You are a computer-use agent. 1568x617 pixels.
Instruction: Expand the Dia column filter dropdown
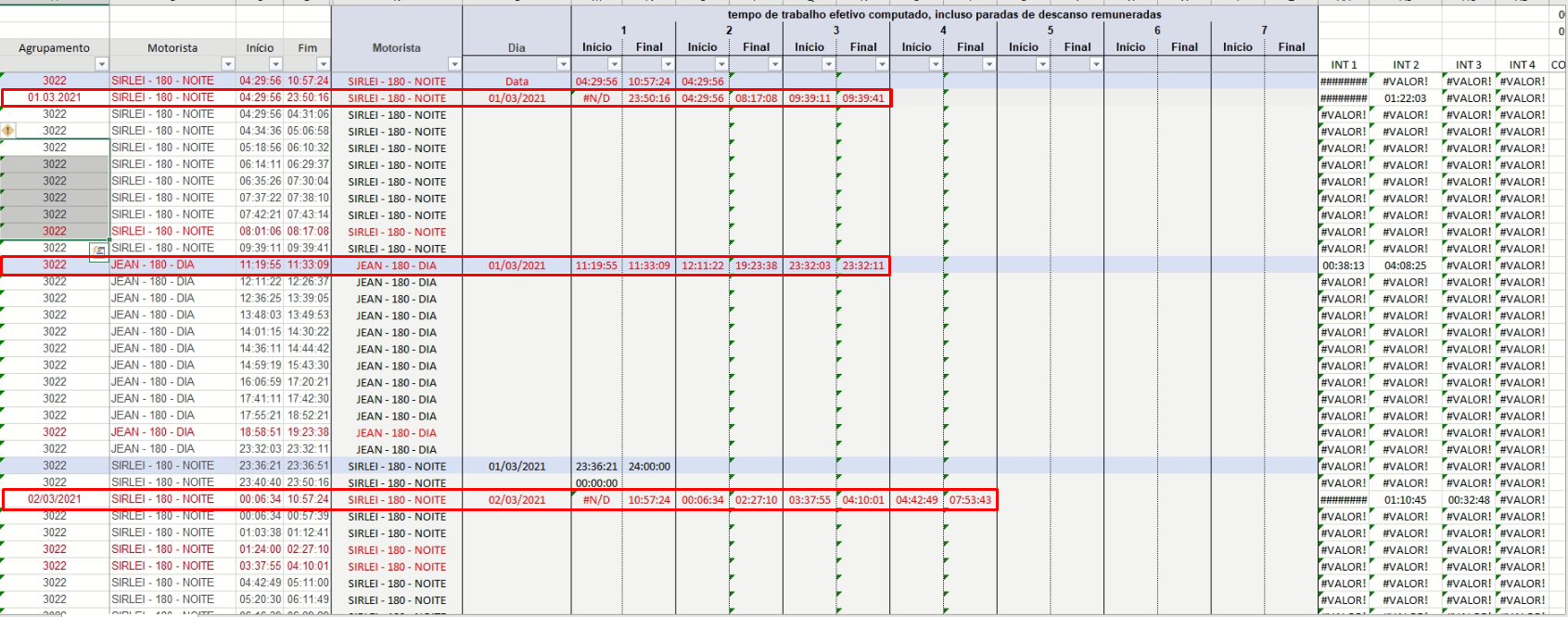563,64
